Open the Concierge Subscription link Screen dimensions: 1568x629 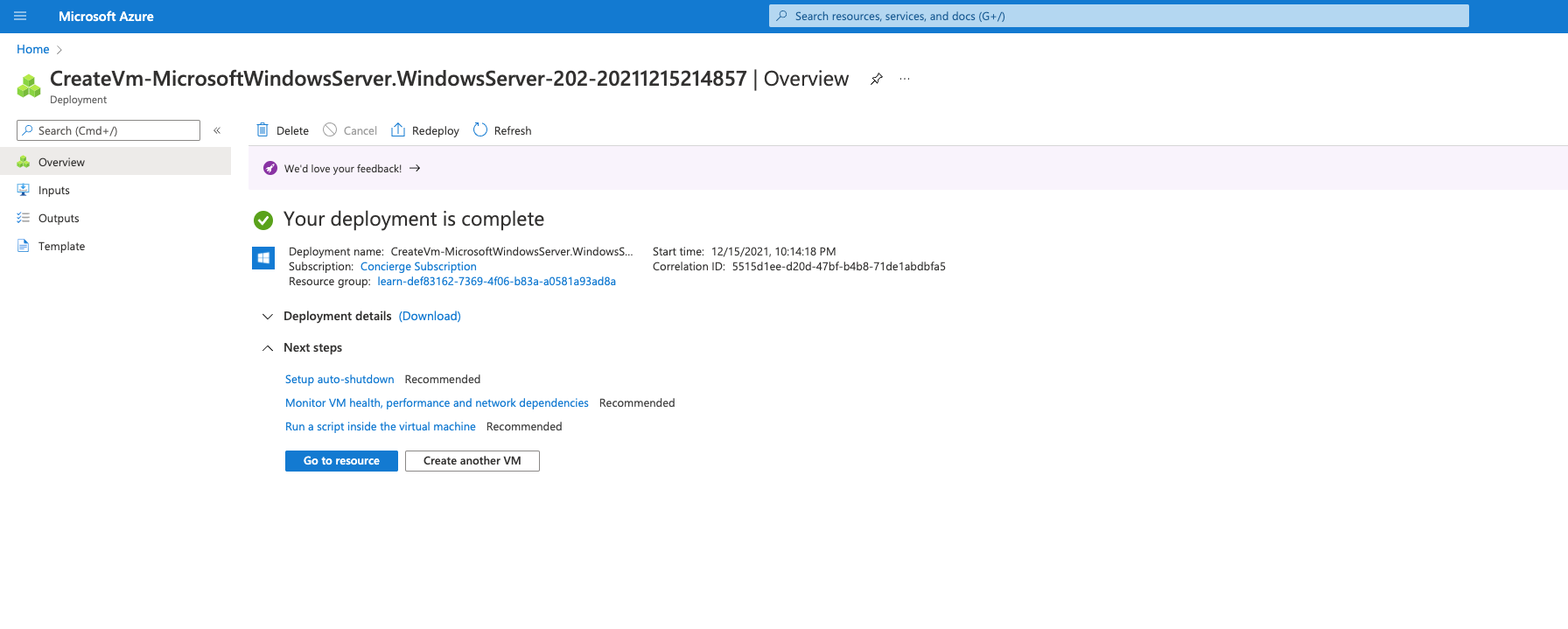pos(418,267)
